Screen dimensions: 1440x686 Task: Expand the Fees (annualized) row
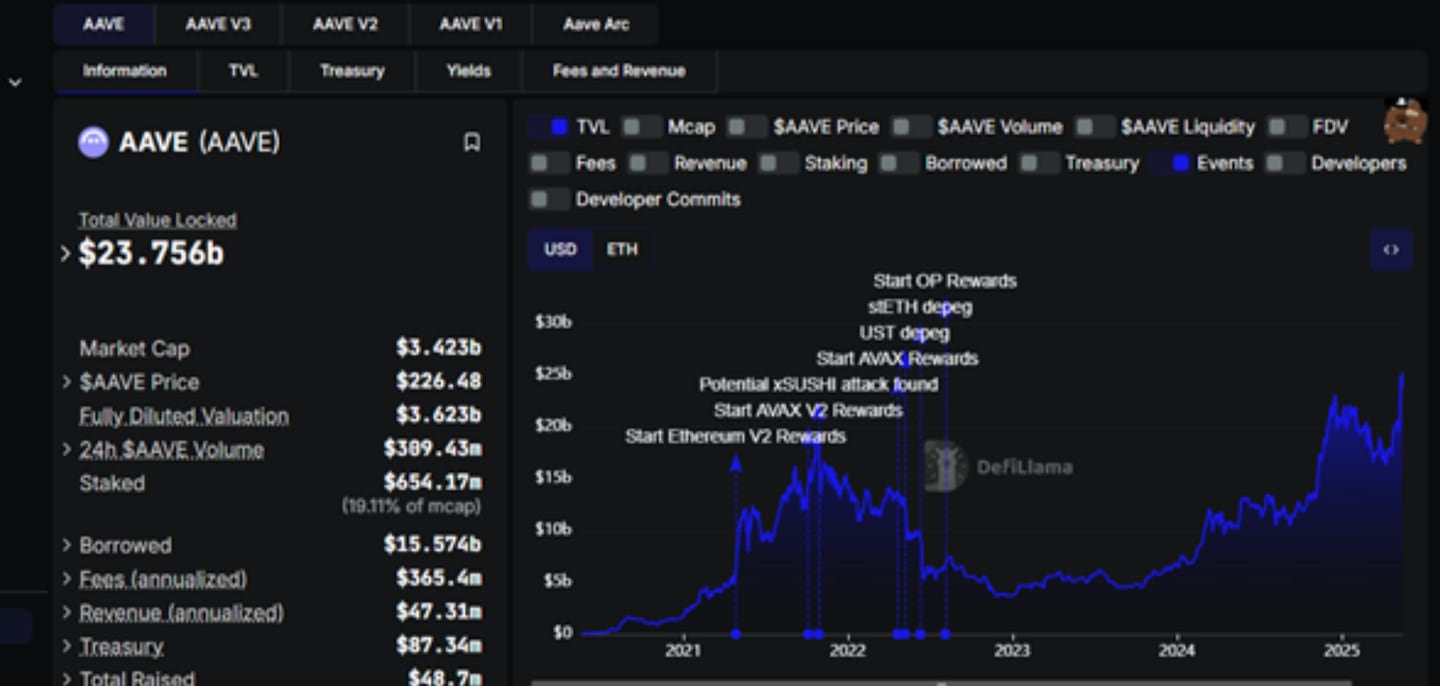click(x=66, y=579)
